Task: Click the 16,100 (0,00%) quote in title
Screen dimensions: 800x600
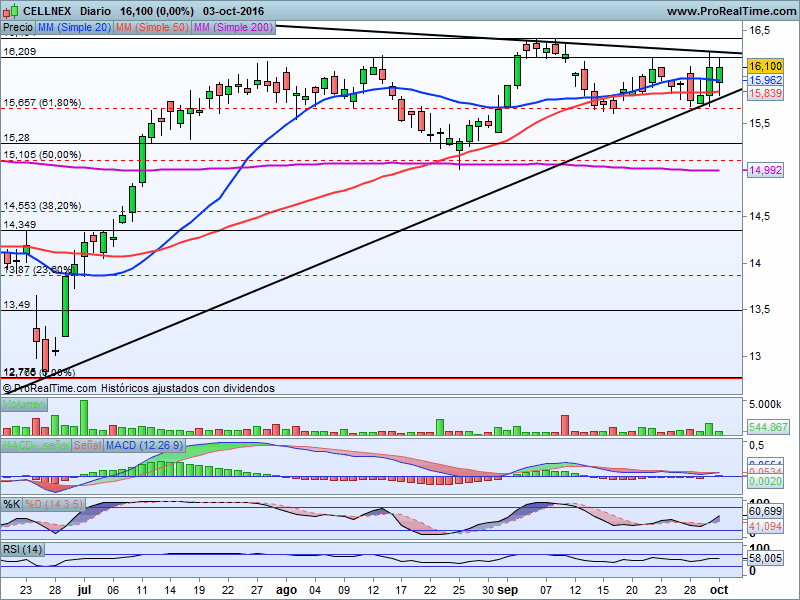Action: 157,11
